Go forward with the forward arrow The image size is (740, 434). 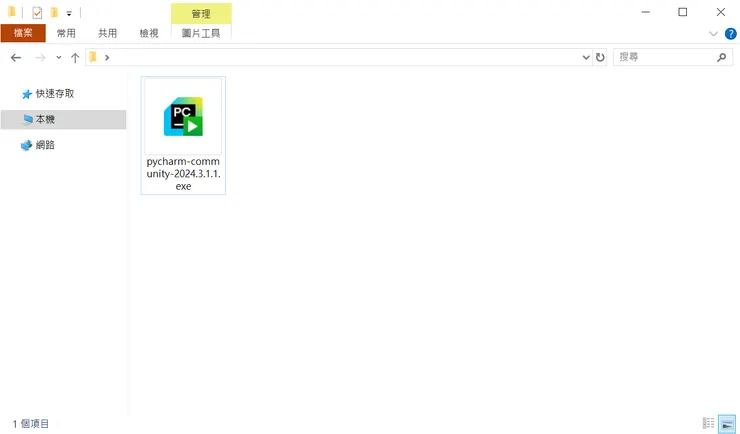tap(41, 58)
